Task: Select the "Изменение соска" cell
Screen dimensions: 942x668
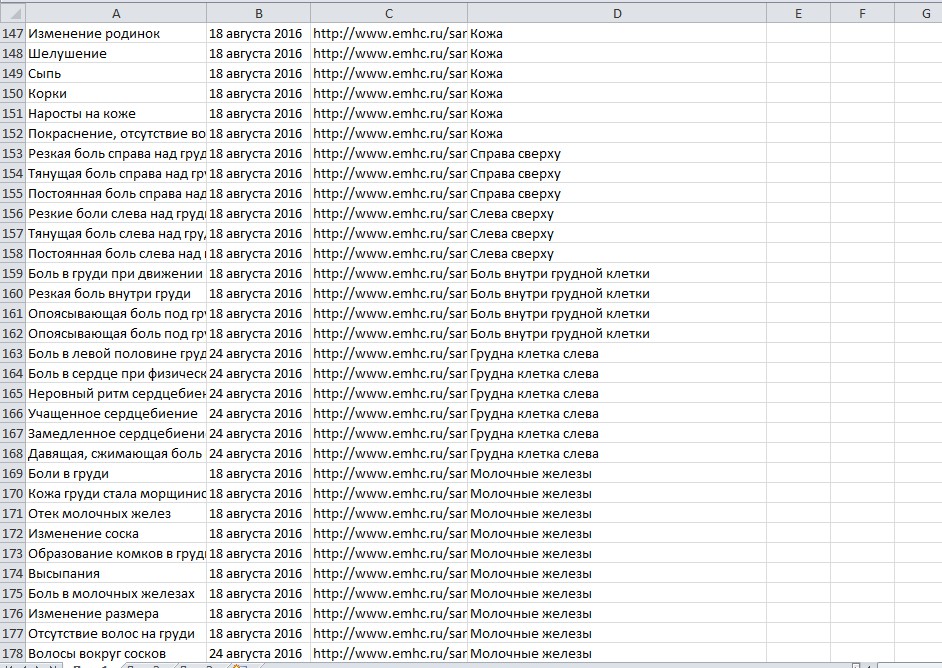Action: (x=116, y=534)
